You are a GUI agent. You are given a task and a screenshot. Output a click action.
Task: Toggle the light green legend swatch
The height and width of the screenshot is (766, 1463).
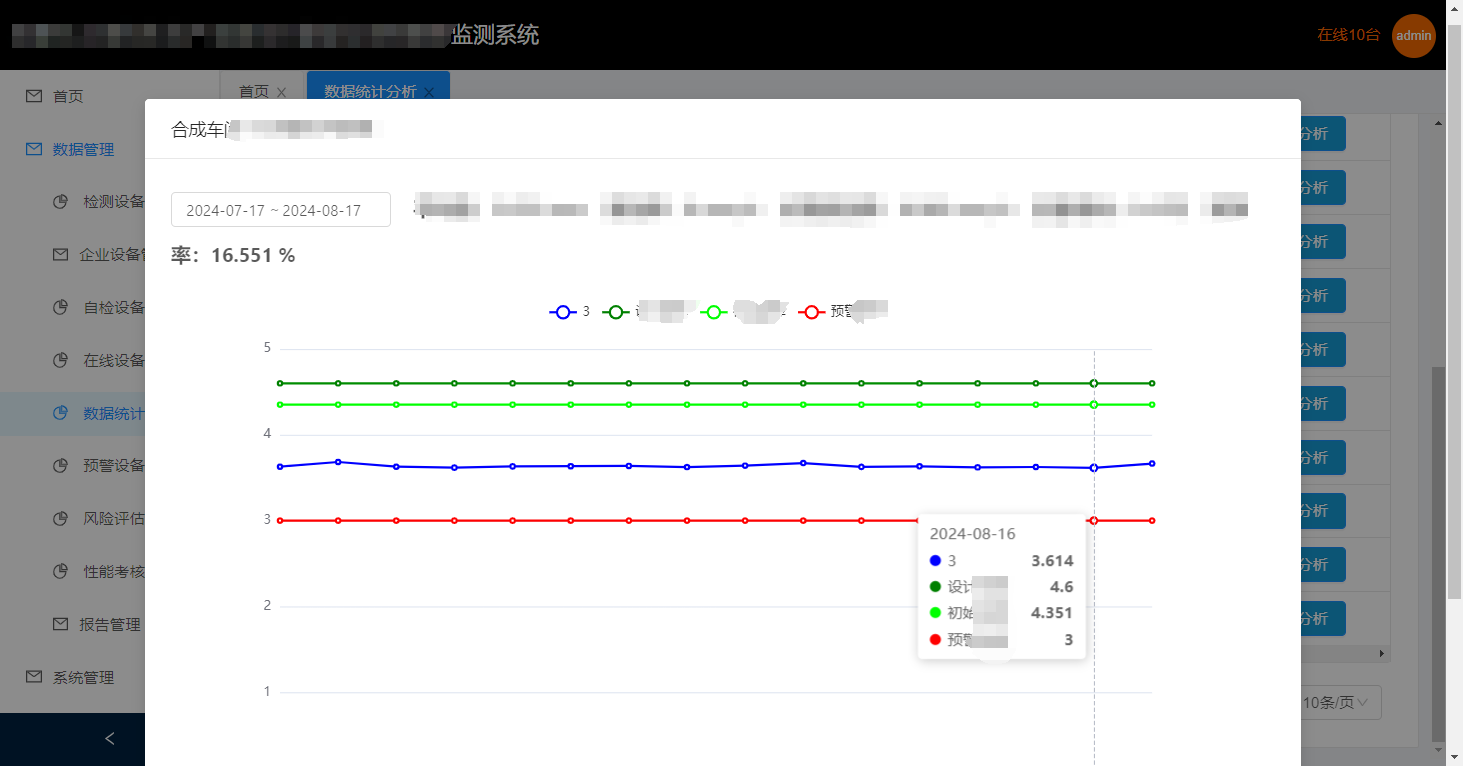tap(714, 312)
